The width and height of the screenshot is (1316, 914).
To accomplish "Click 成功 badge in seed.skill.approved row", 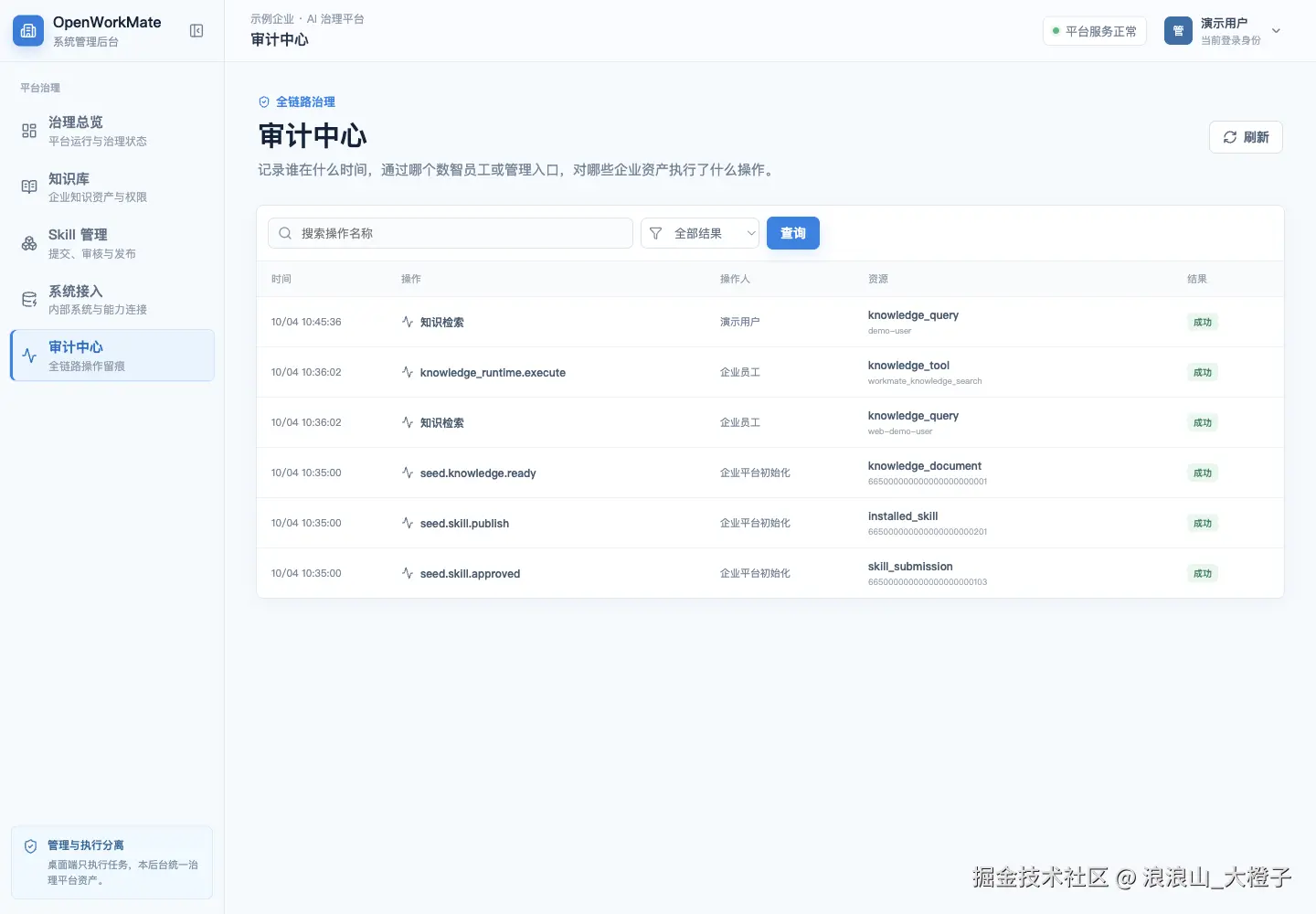I will (1203, 573).
